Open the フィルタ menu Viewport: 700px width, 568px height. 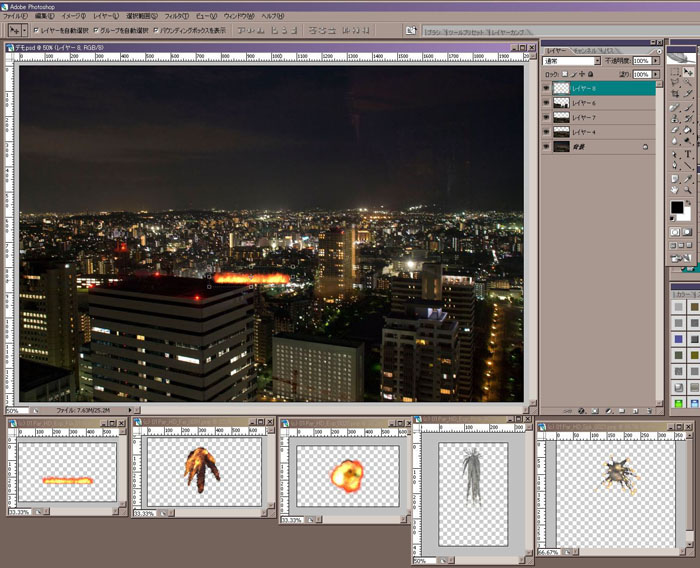coord(176,17)
